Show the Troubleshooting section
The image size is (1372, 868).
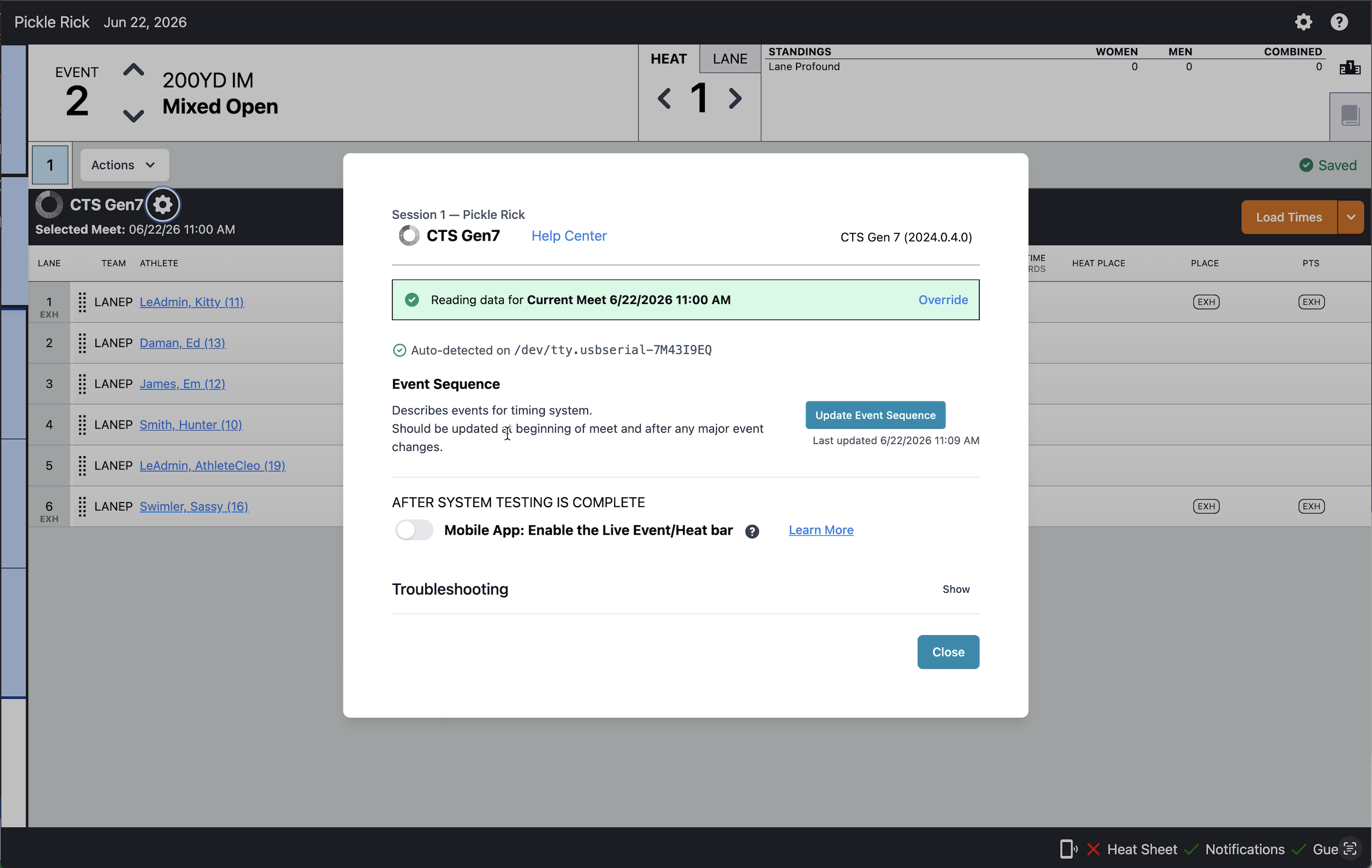tap(956, 589)
